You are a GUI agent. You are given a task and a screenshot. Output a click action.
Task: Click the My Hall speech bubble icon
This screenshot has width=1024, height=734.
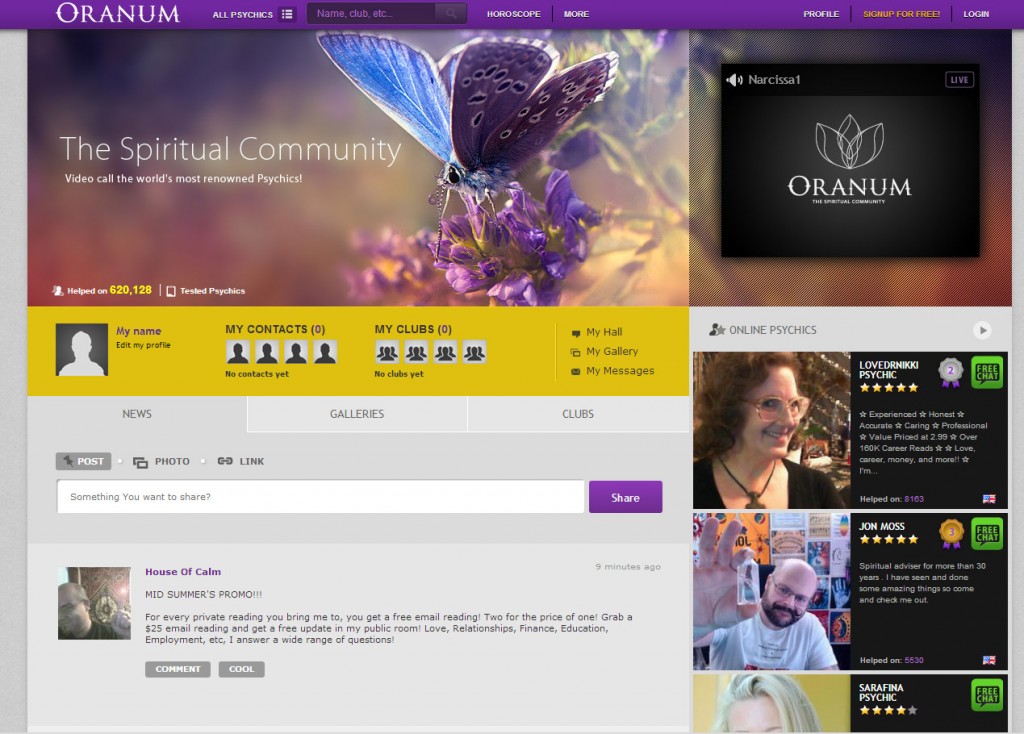pos(575,333)
